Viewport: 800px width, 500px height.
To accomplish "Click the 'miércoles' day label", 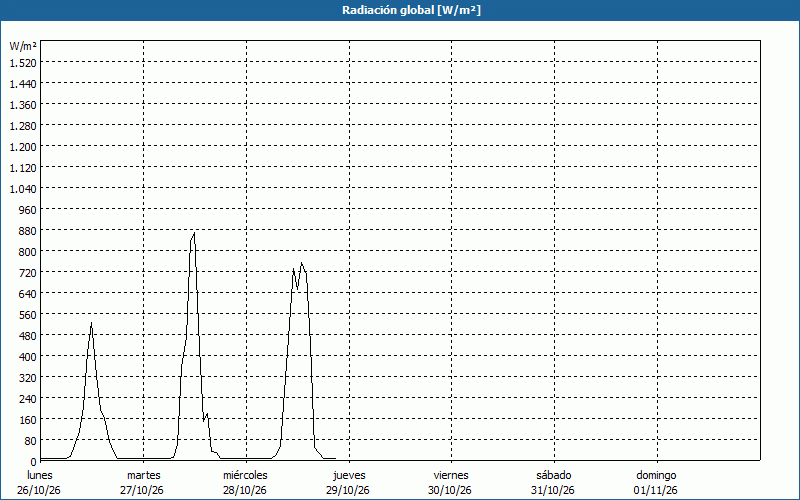I will pos(245,475).
